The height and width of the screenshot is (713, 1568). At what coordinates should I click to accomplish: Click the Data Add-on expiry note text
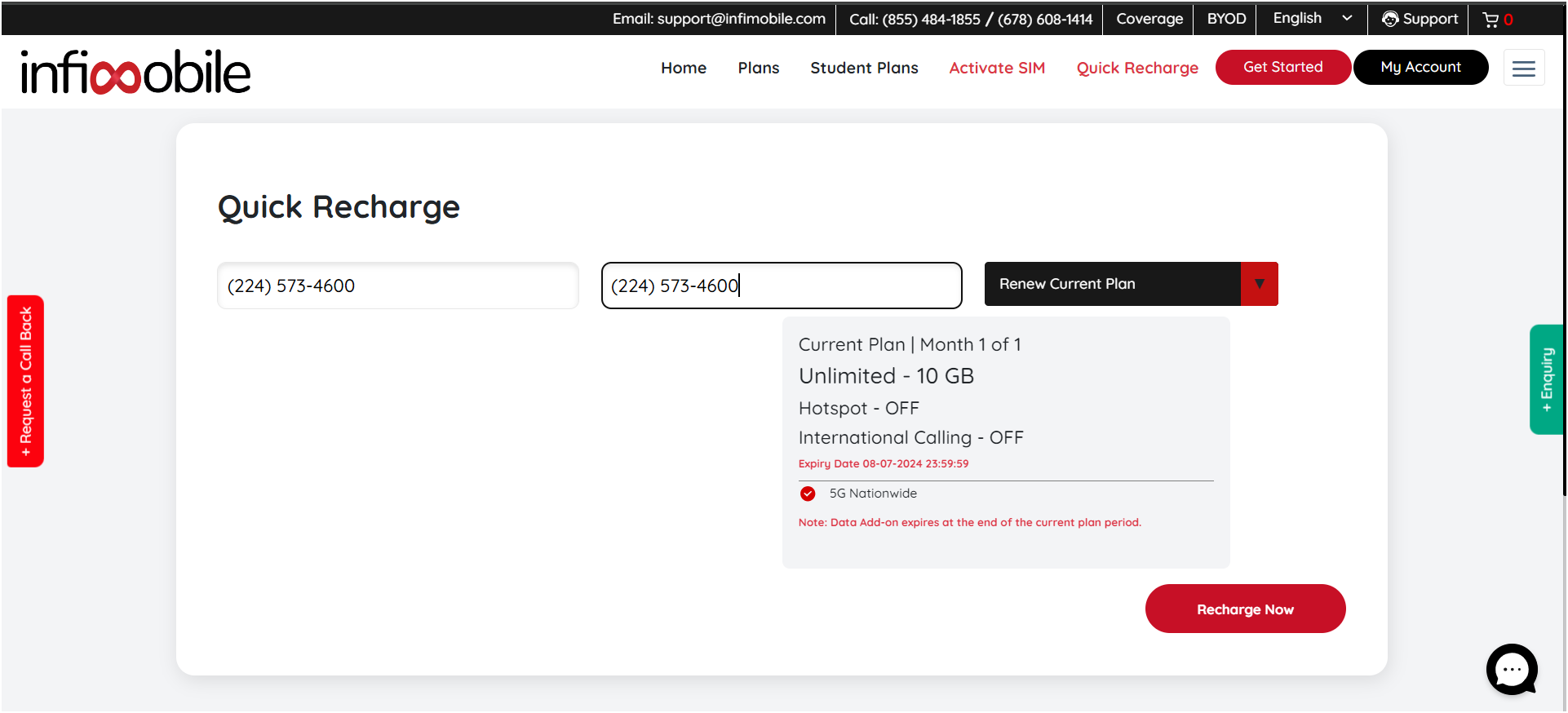coord(969,522)
